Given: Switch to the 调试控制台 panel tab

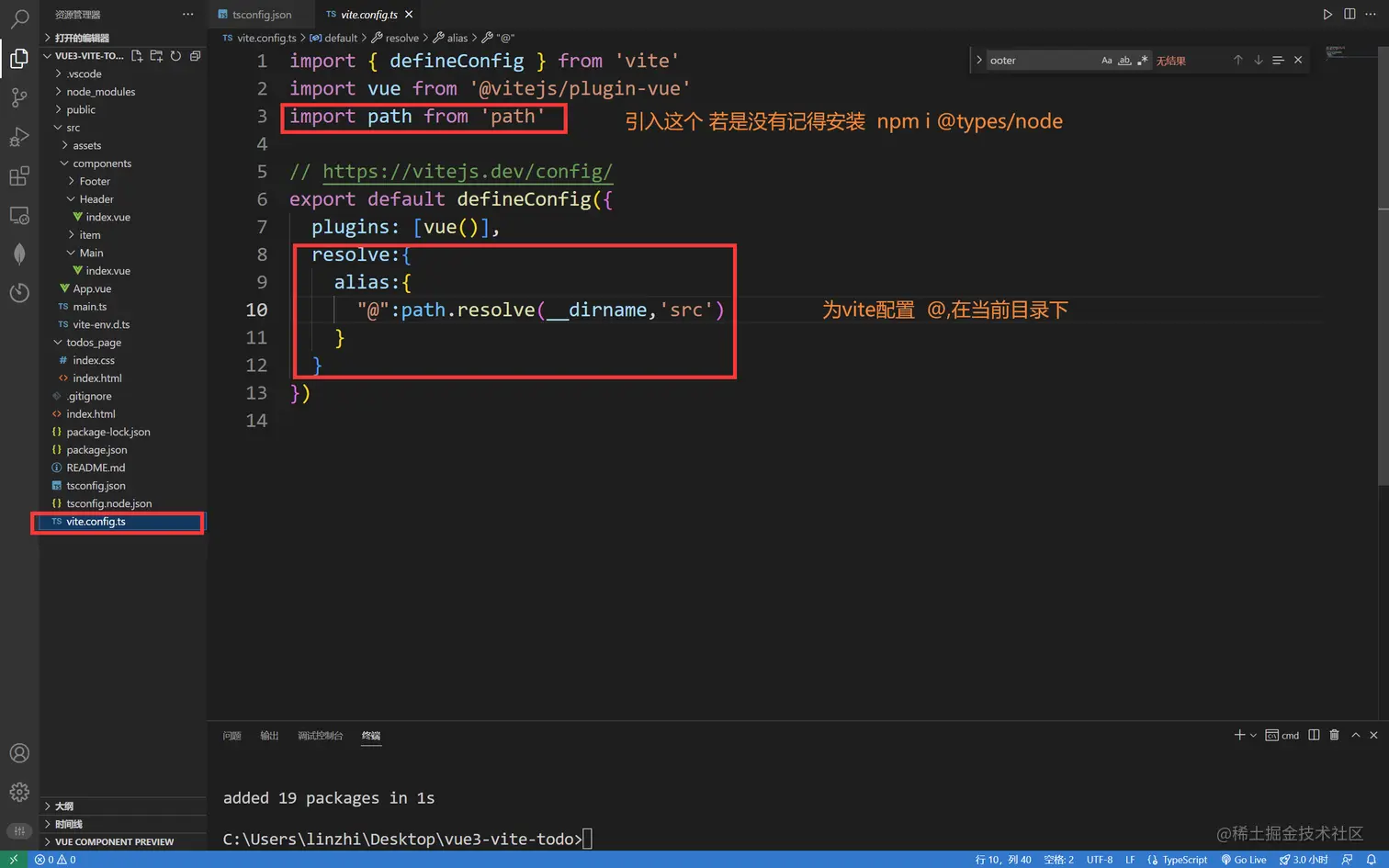Looking at the screenshot, I should (x=321, y=736).
